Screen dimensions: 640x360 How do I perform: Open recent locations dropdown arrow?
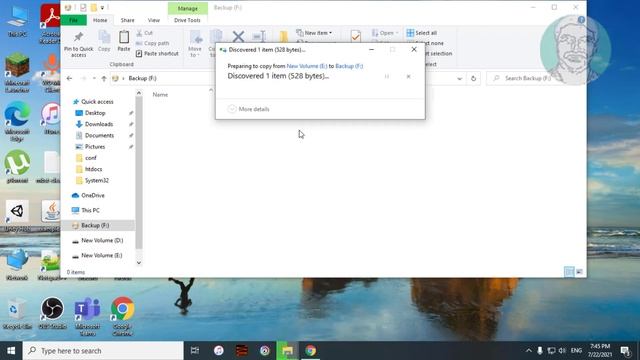point(94,78)
